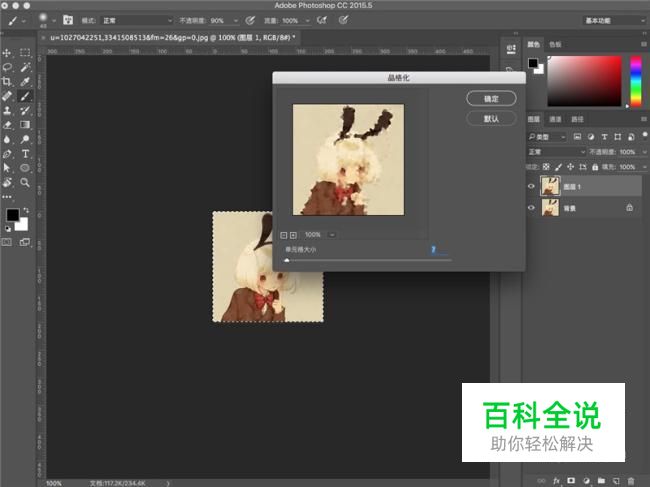
Task: Select the Lasso tool
Action: click(7, 67)
